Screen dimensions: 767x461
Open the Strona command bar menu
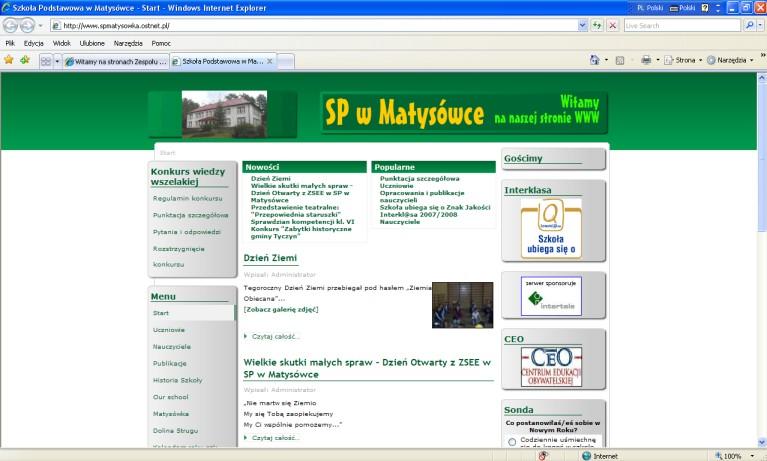coord(683,60)
